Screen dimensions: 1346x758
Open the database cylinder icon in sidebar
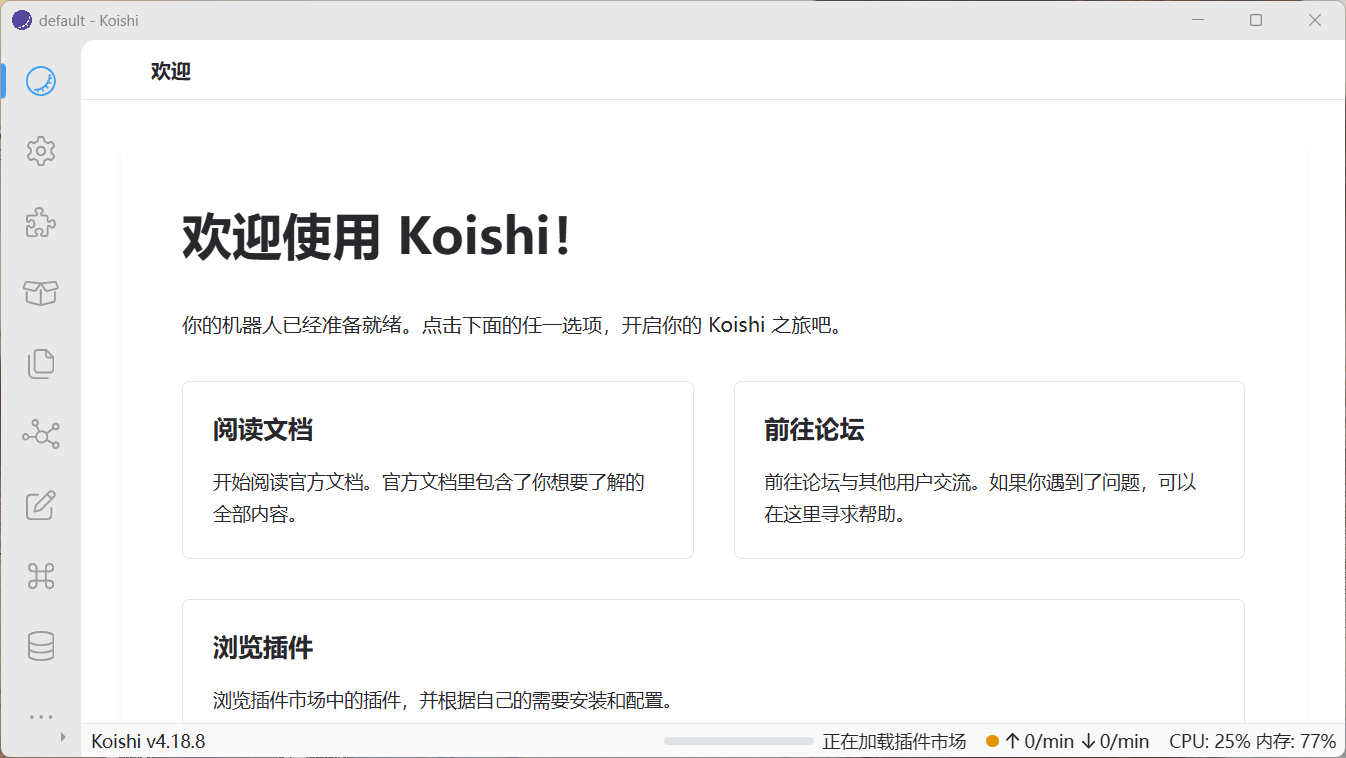point(41,646)
